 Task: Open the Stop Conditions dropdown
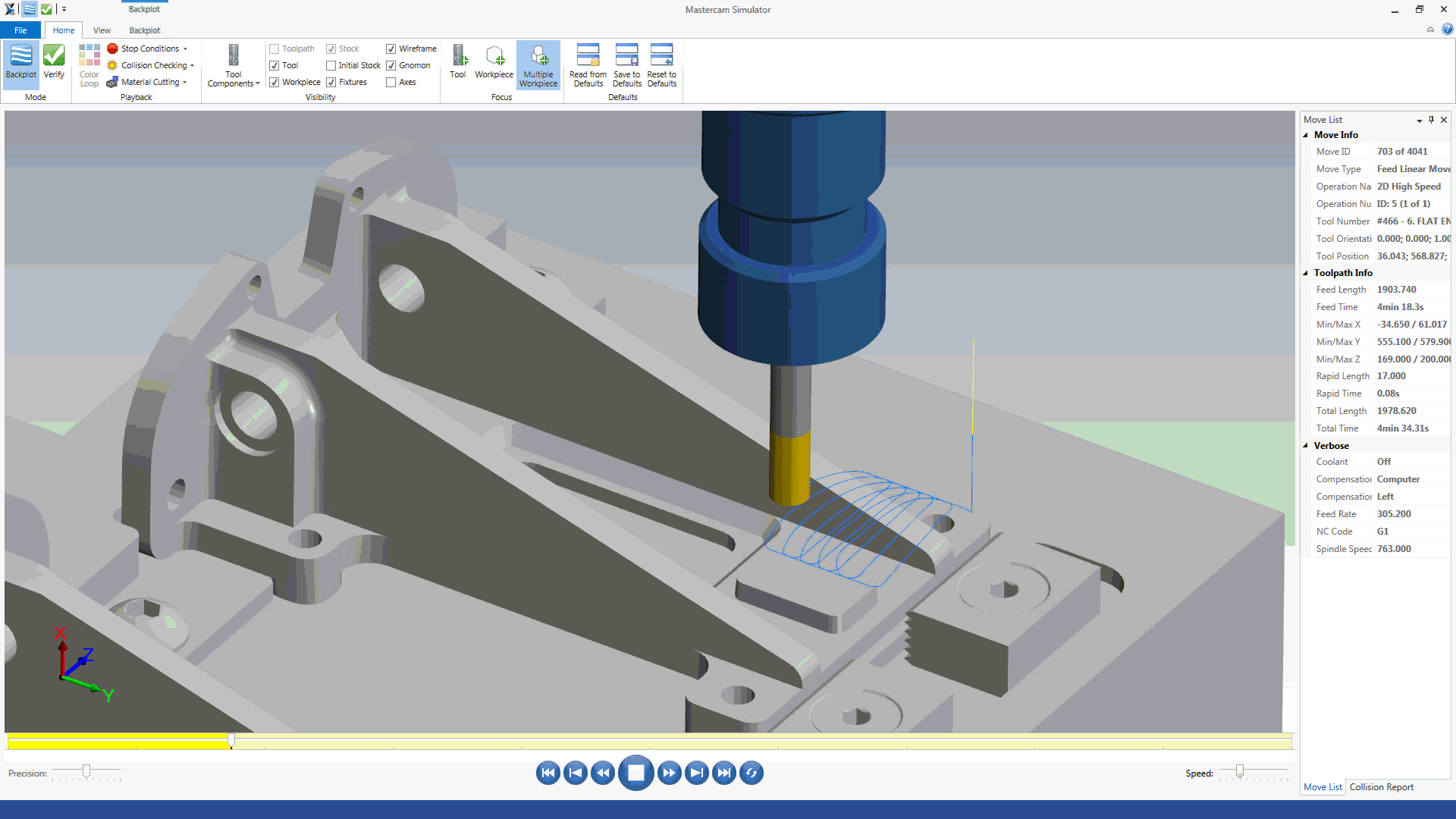(x=150, y=49)
